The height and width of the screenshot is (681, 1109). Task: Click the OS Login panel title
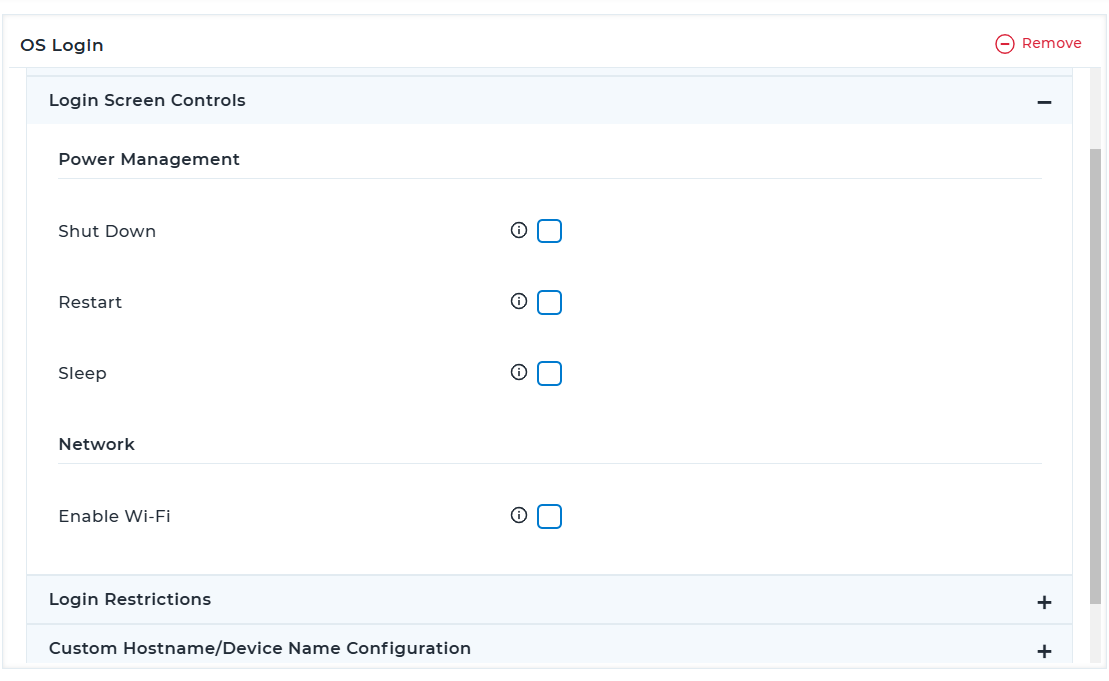(x=62, y=45)
